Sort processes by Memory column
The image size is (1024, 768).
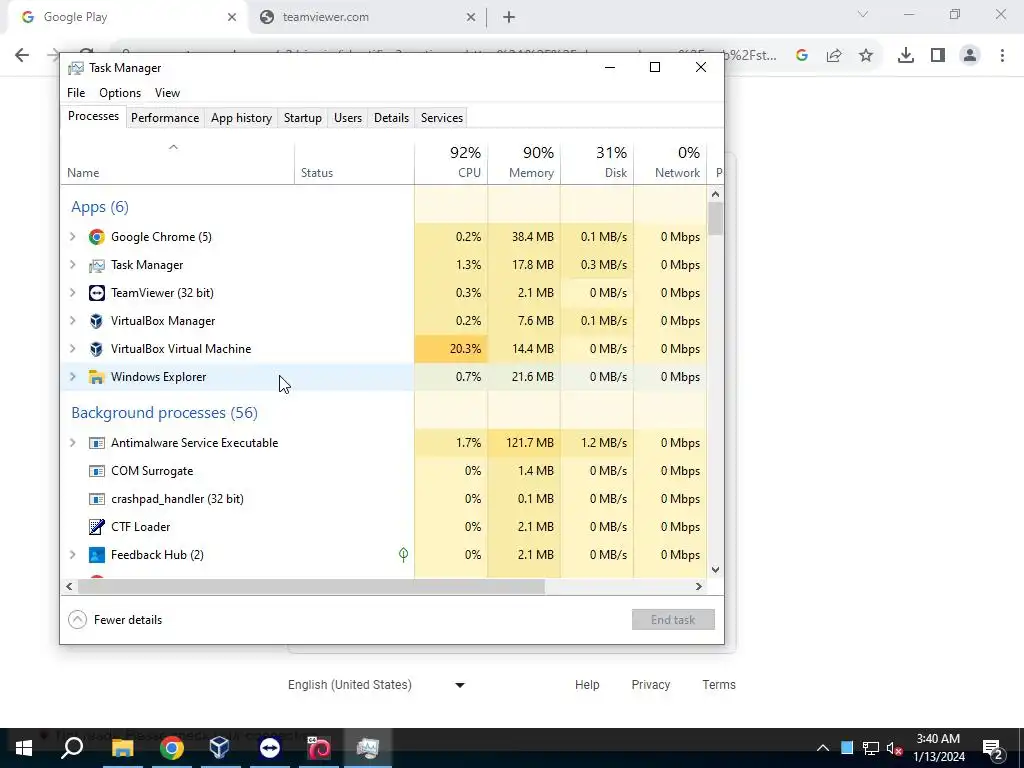pyautogui.click(x=524, y=162)
